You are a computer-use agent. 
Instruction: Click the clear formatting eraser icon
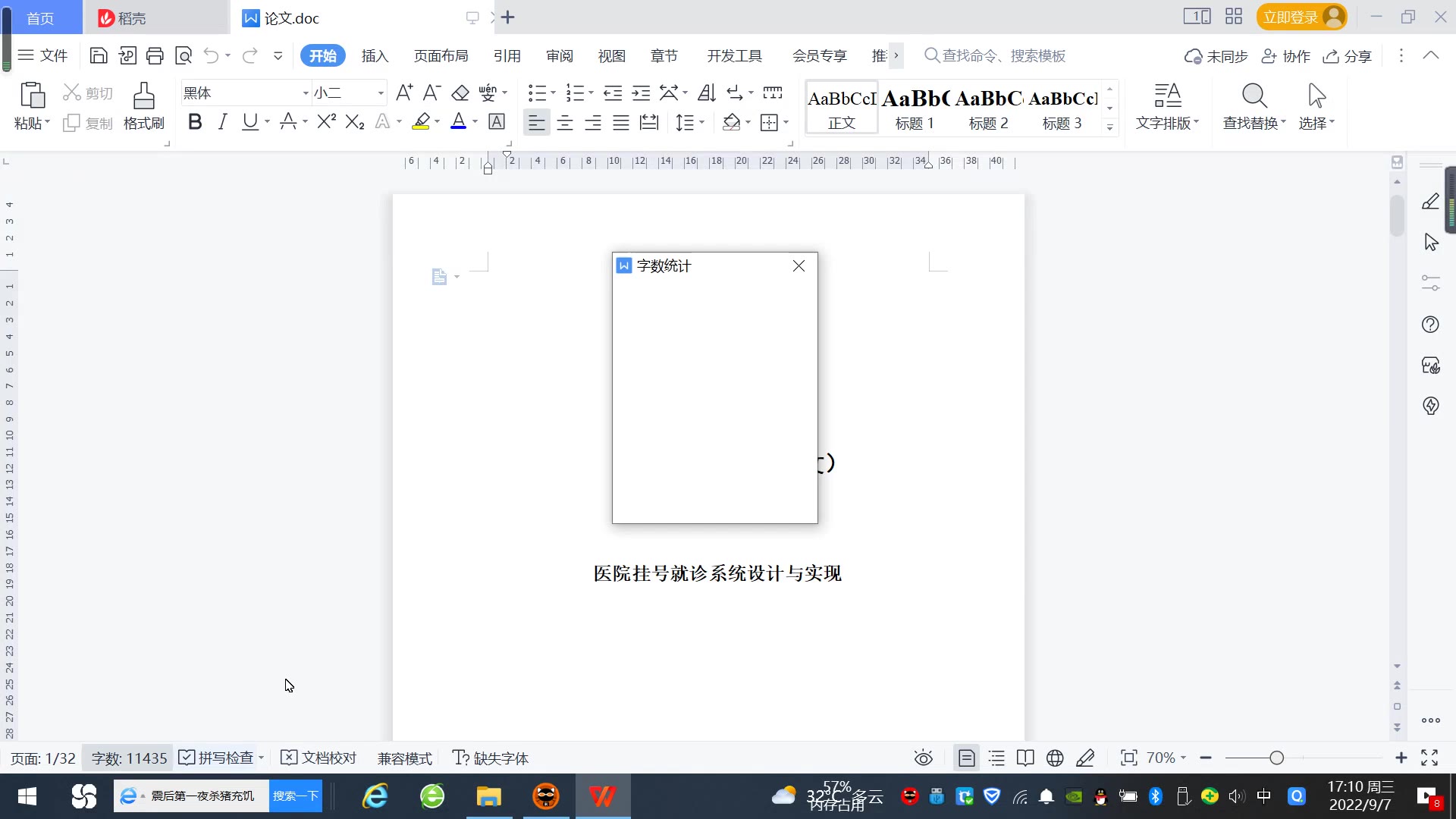(460, 93)
